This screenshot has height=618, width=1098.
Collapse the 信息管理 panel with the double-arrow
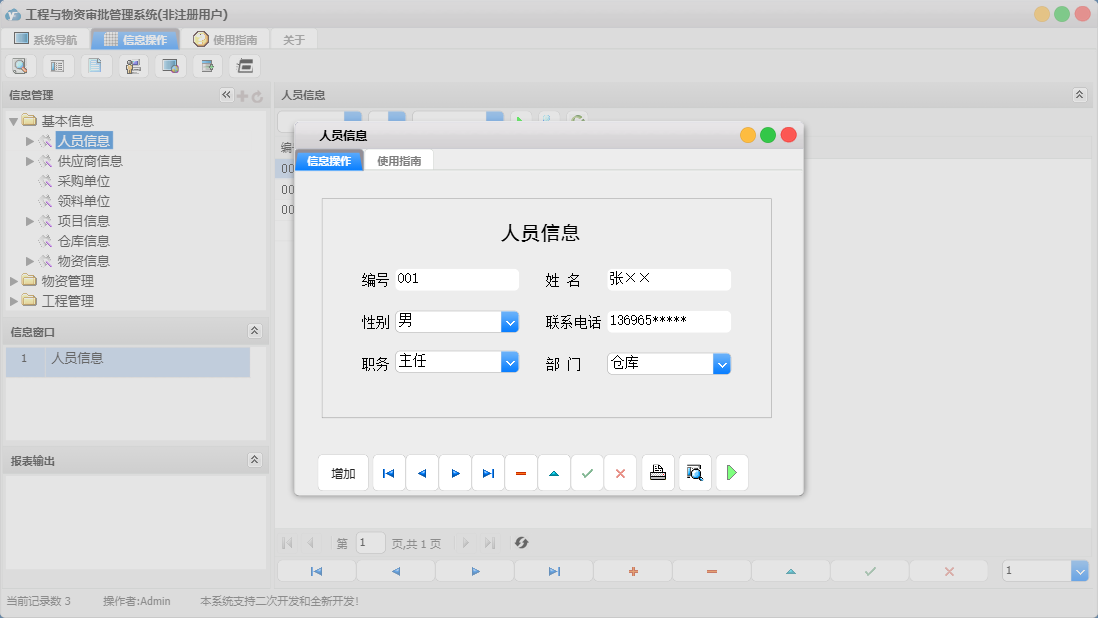click(x=226, y=95)
